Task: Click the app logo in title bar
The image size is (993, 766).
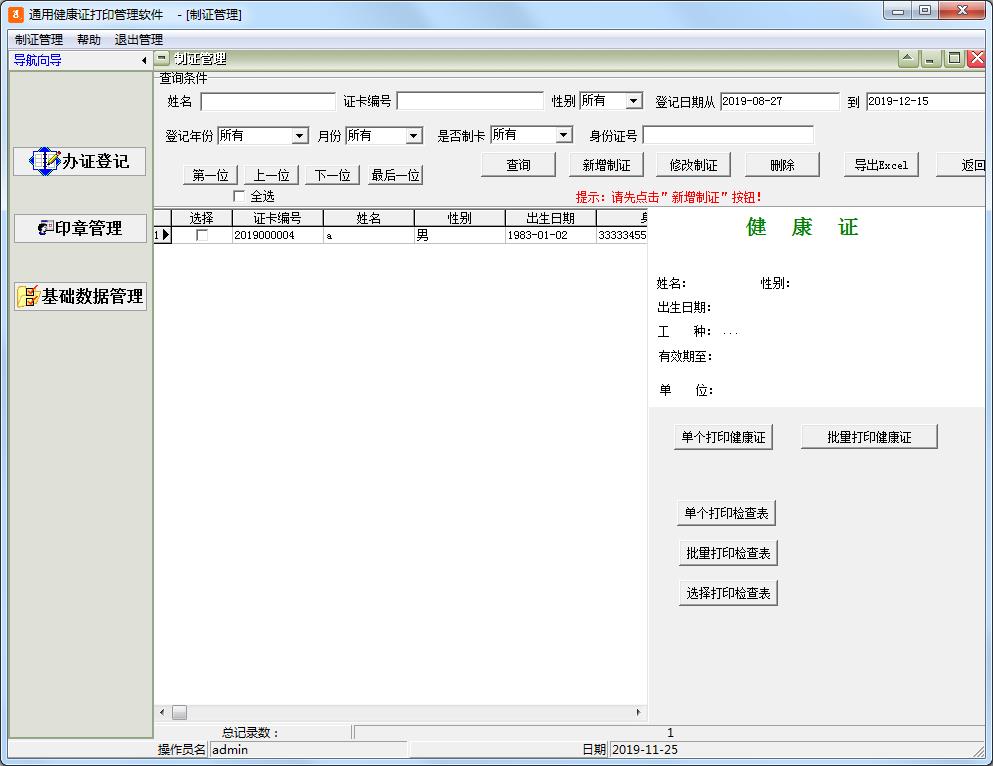Action: tap(15, 15)
